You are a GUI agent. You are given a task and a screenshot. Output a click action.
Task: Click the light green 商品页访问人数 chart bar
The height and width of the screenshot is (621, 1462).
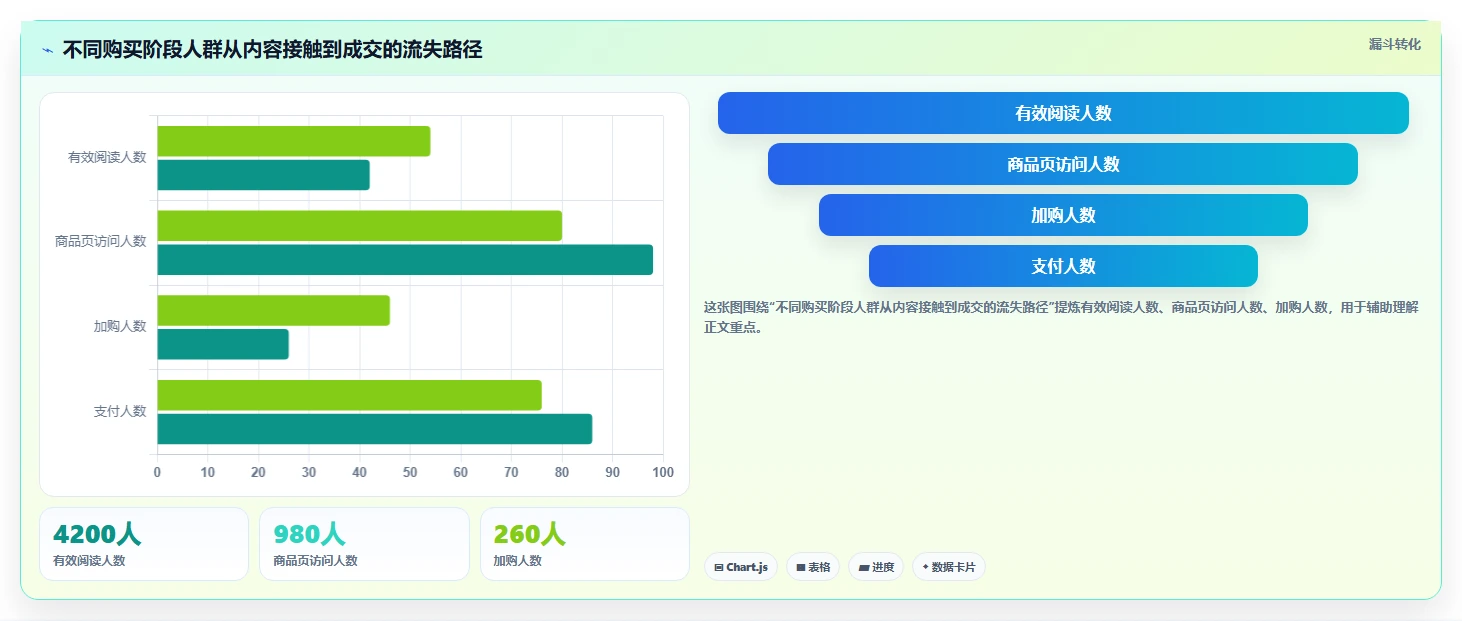pyautogui.click(x=359, y=226)
